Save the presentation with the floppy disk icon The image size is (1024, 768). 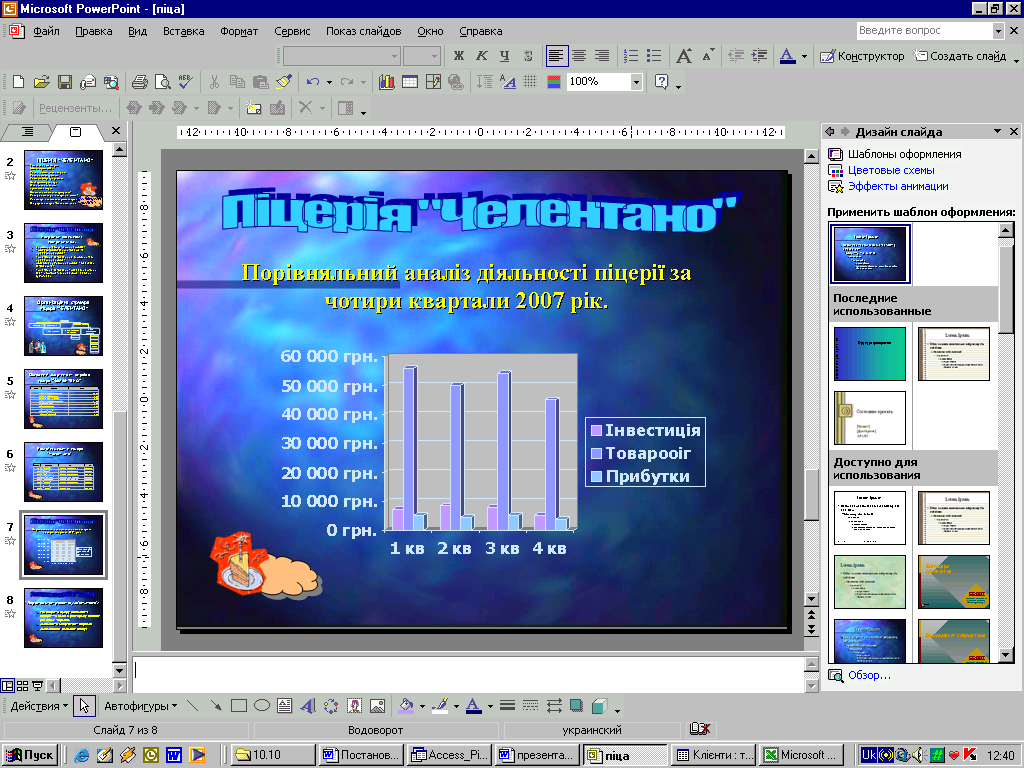tap(64, 82)
